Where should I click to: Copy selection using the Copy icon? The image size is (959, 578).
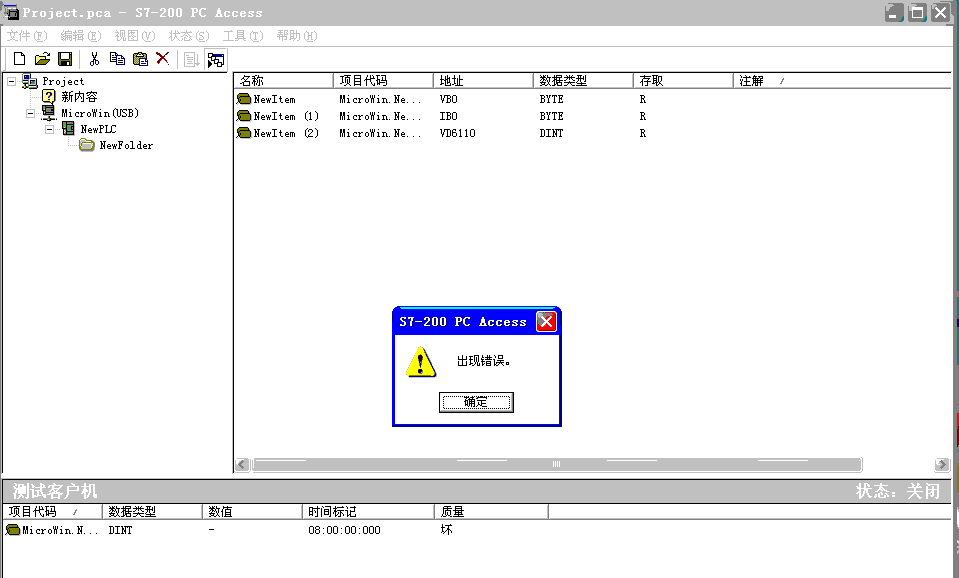click(x=117, y=59)
